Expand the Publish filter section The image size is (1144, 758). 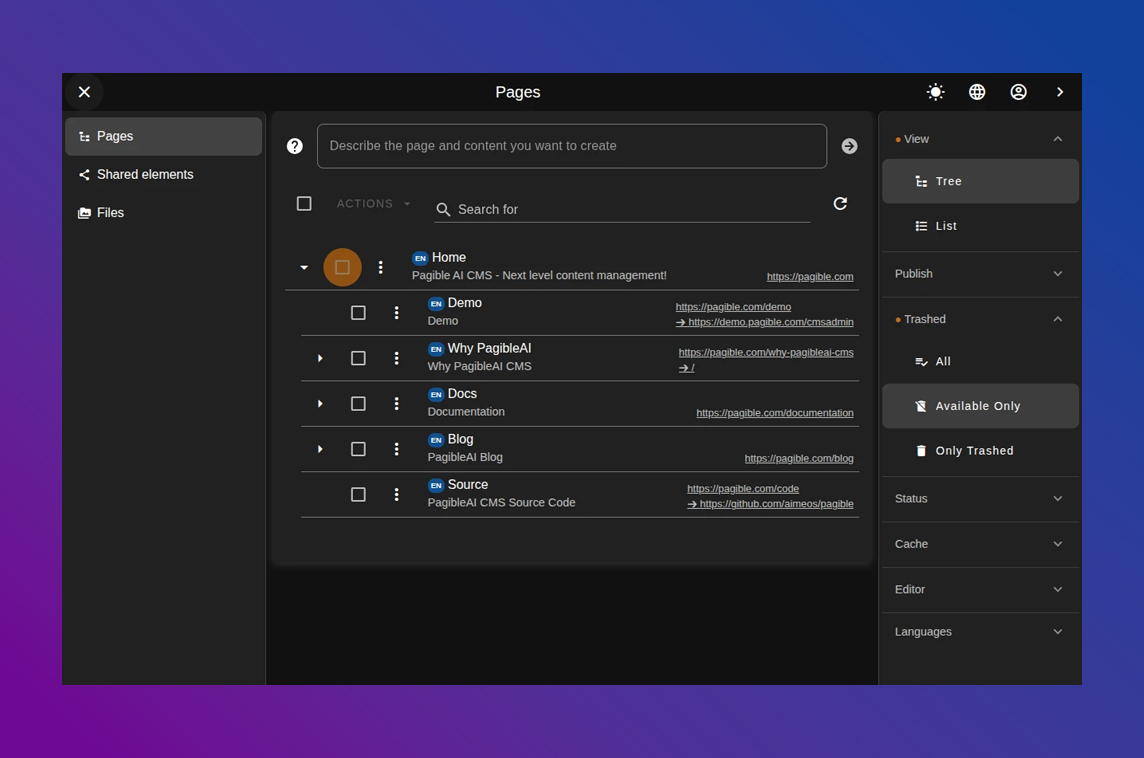979,274
